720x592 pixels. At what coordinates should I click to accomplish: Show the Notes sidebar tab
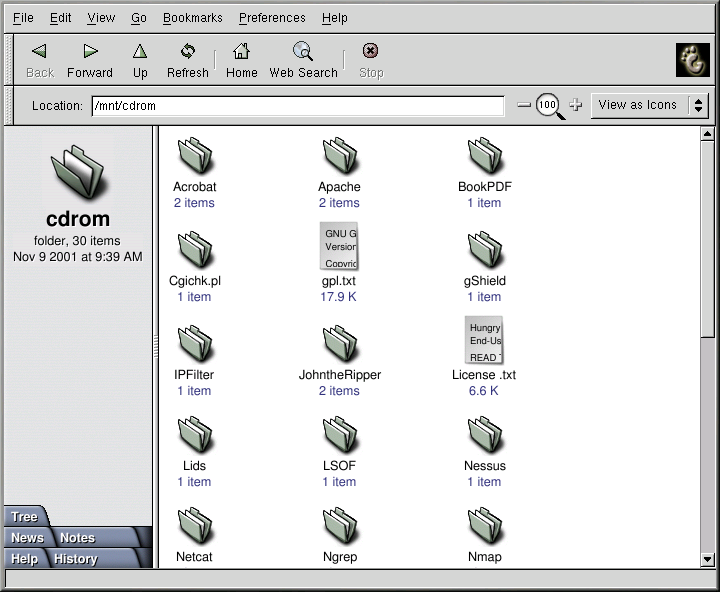pos(77,538)
